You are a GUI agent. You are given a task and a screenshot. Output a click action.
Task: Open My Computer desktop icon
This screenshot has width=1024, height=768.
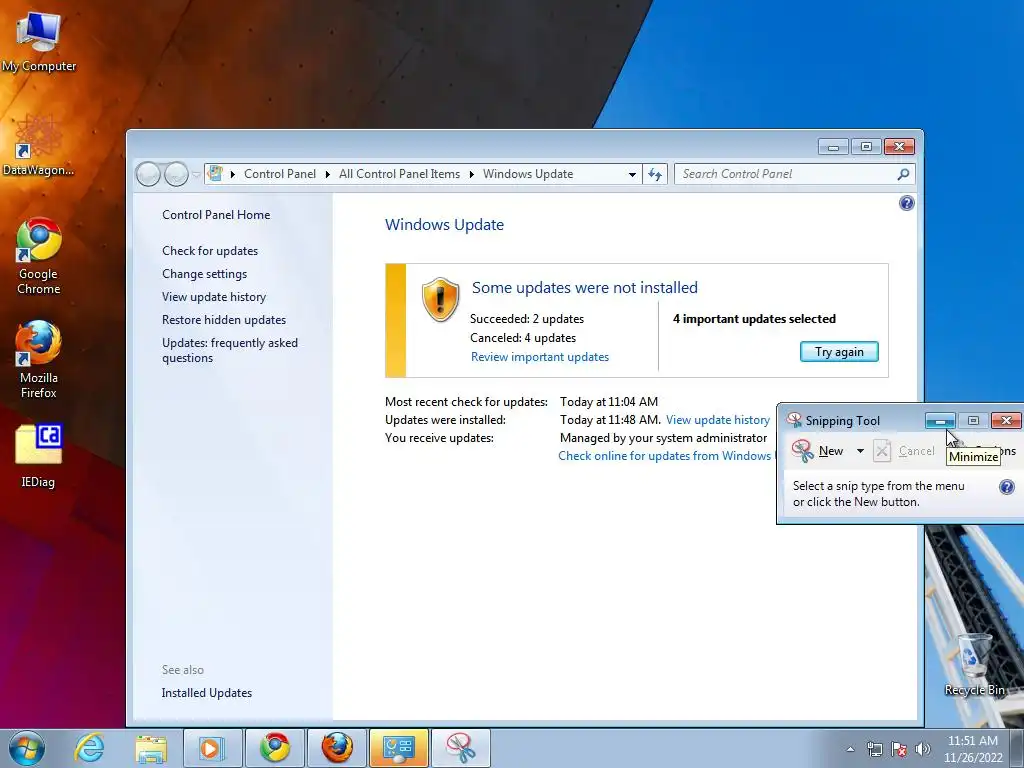pos(39,42)
